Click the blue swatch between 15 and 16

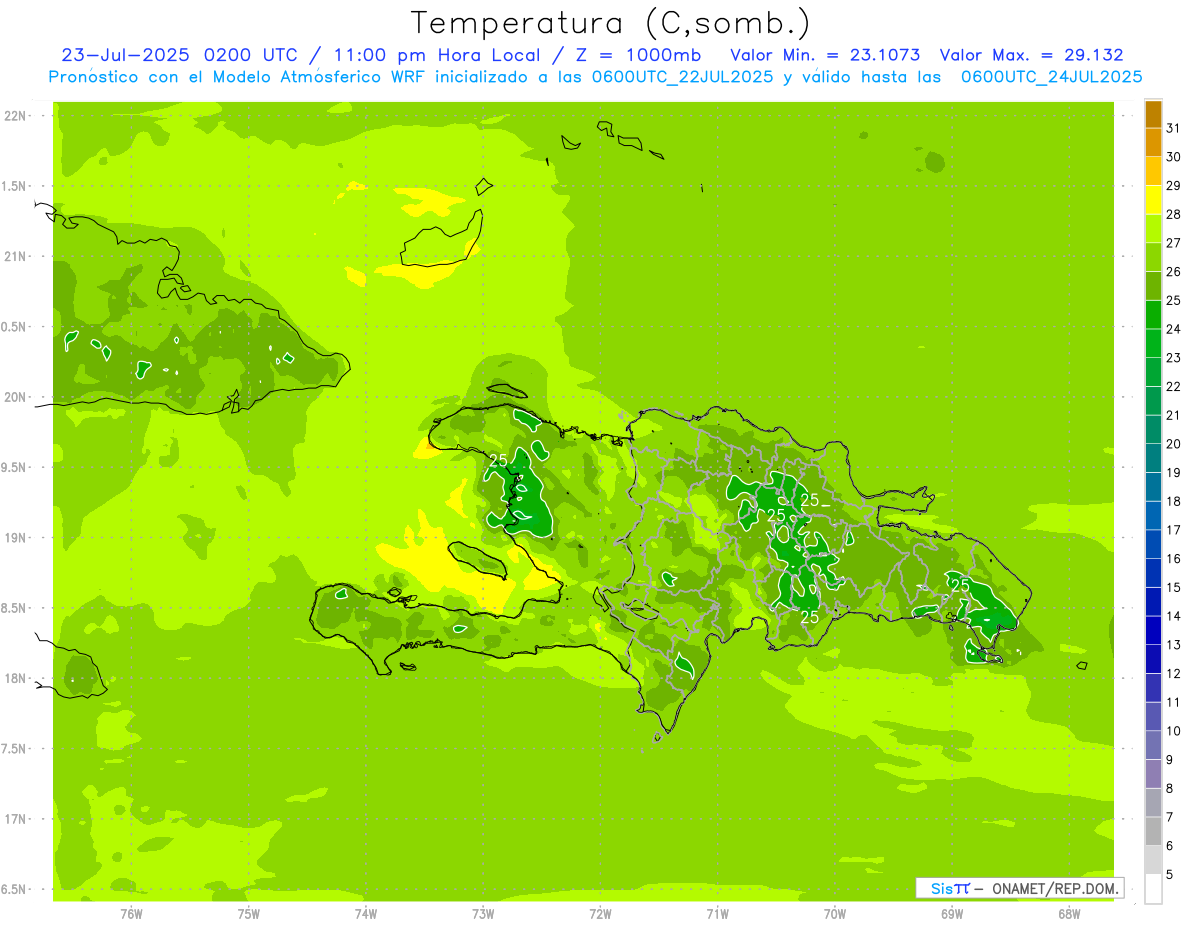pyautogui.click(x=1153, y=572)
